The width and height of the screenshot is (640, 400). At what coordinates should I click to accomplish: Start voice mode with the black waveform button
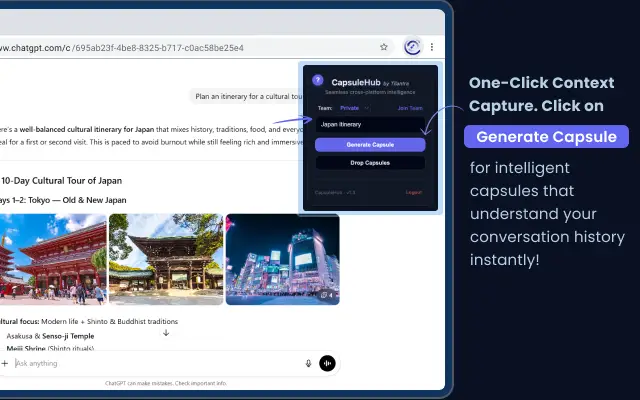coord(327,363)
